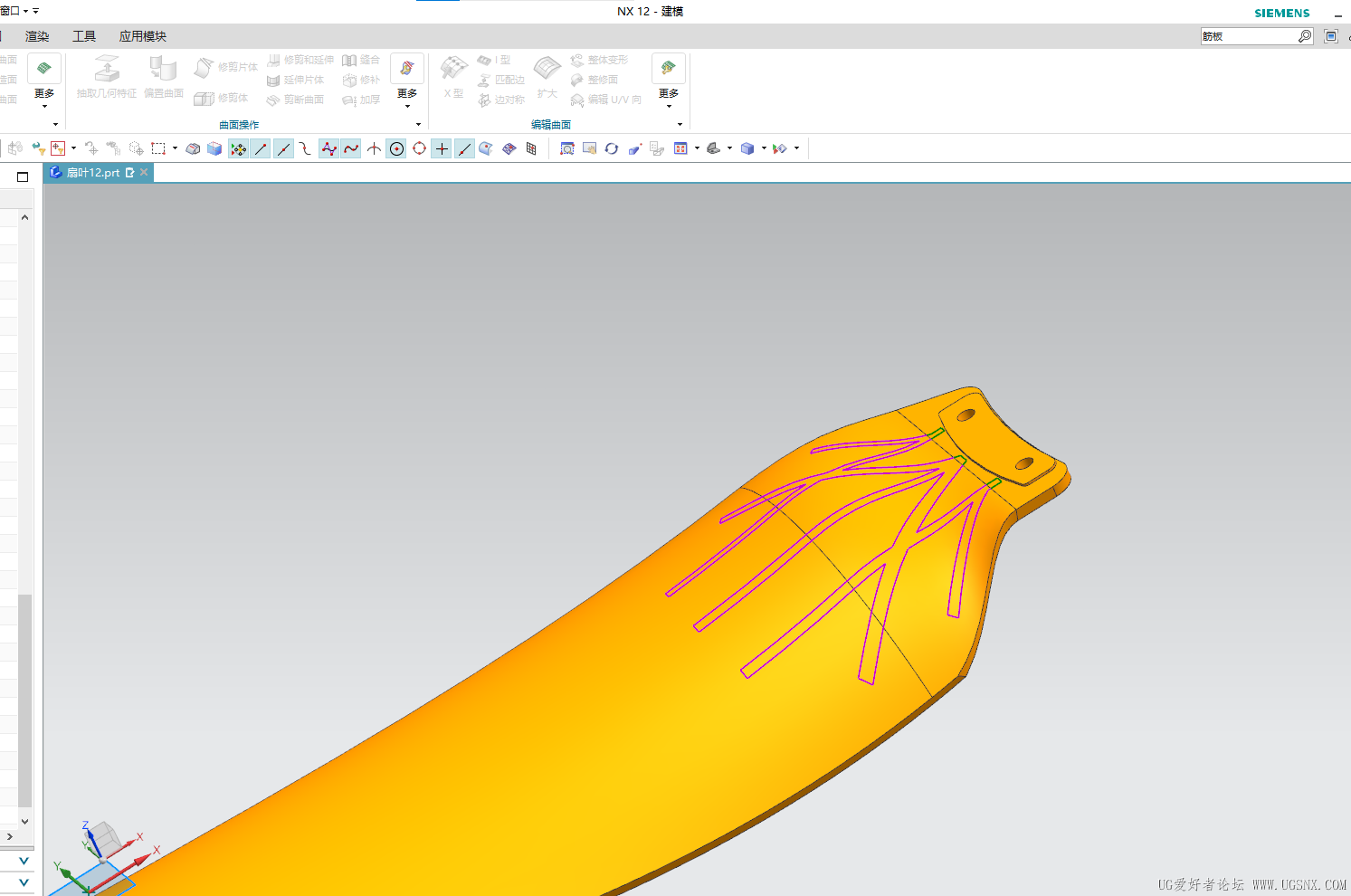Screen dimensions: 1351x896
Task: Close the 扇叶12.prt tab
Action: point(144,172)
